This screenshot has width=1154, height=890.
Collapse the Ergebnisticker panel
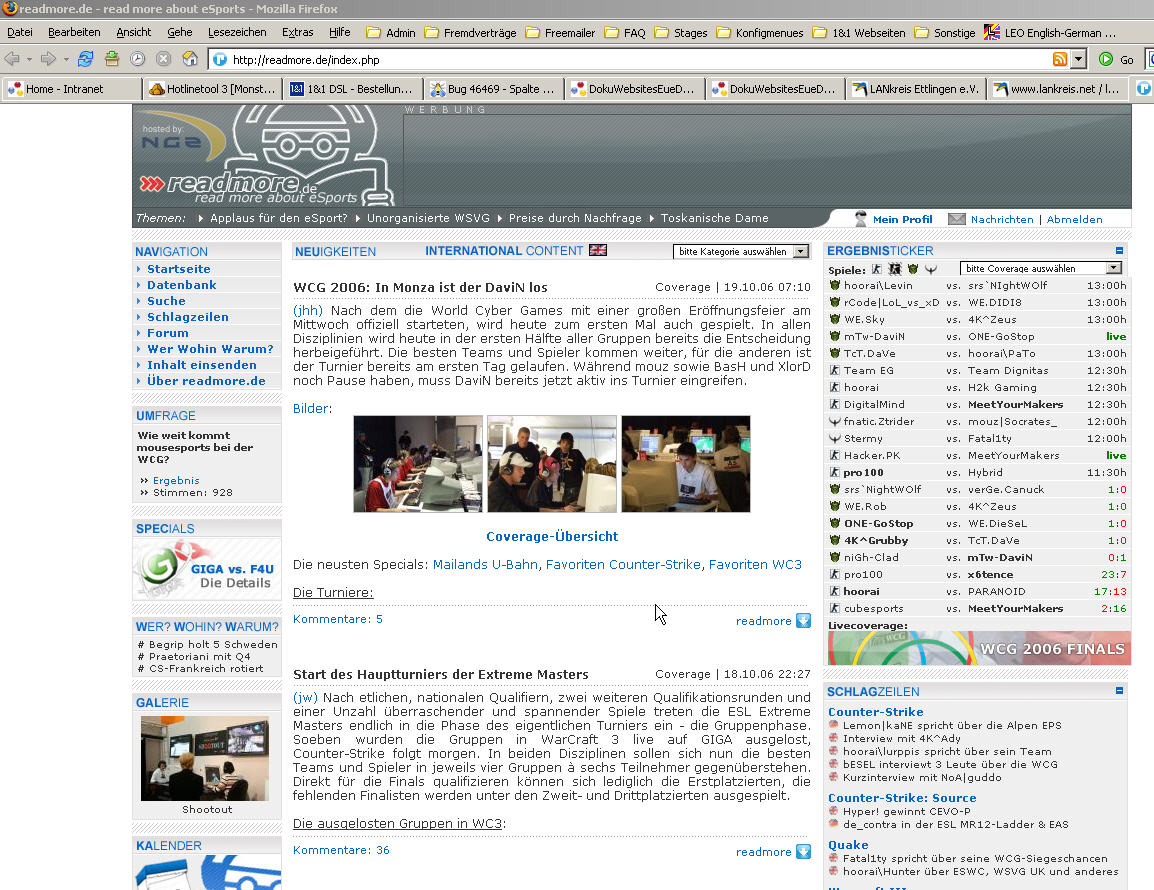[x=1119, y=251]
